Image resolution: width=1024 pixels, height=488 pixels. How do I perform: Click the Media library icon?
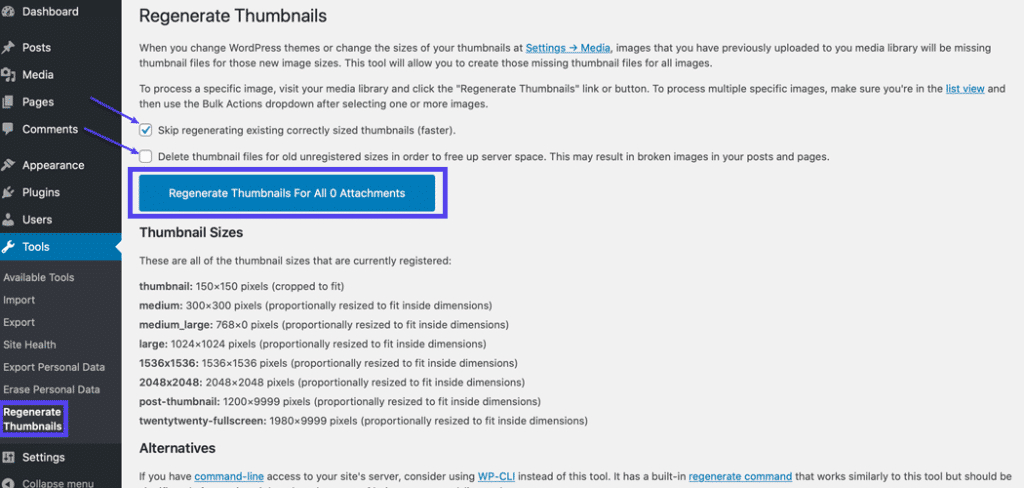point(8,74)
